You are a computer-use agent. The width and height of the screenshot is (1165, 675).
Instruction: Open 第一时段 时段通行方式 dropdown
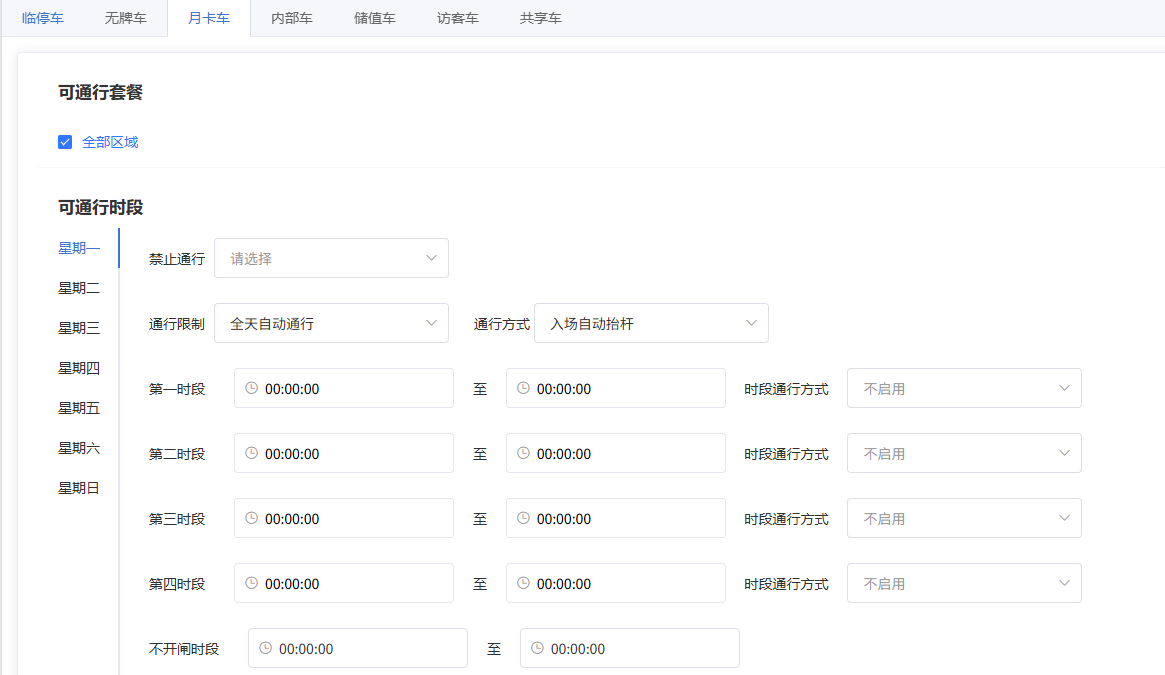click(x=964, y=388)
